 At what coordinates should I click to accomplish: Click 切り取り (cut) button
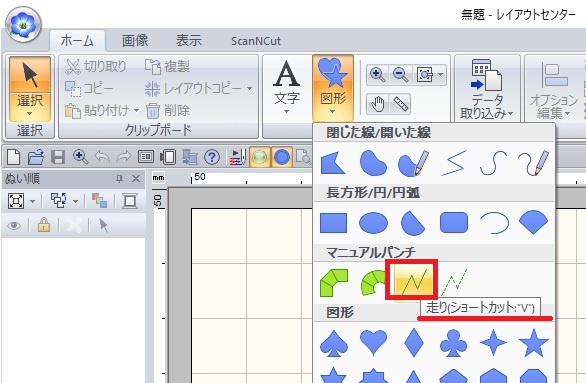96,67
